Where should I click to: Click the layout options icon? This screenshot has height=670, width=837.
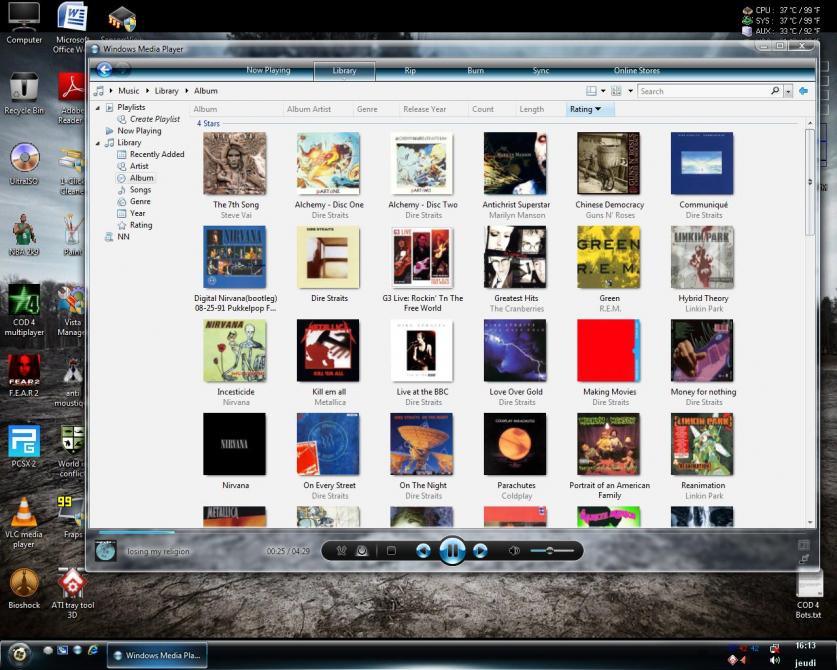(x=591, y=91)
